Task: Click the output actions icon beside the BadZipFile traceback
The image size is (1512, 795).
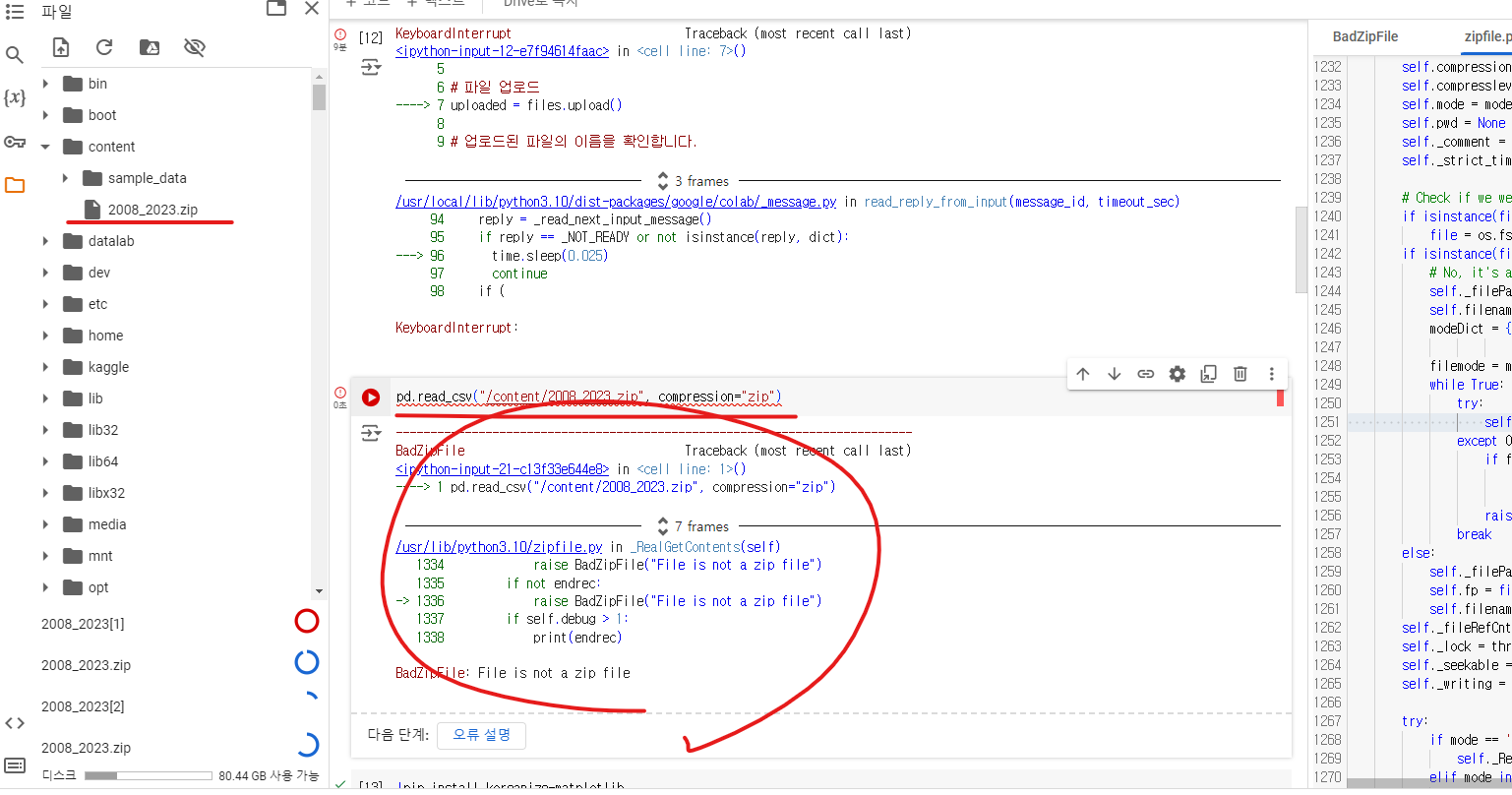Action: (x=370, y=433)
